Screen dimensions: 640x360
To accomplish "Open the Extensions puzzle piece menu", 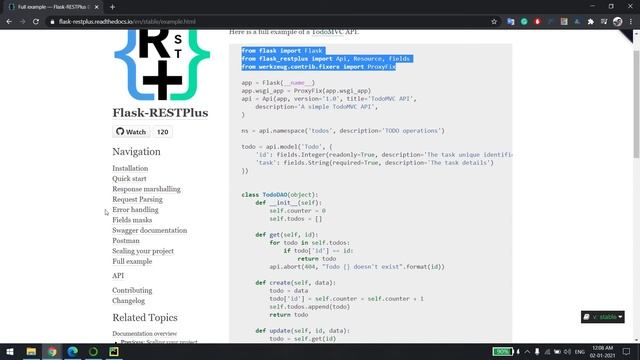I will pyautogui.click(x=591, y=22).
